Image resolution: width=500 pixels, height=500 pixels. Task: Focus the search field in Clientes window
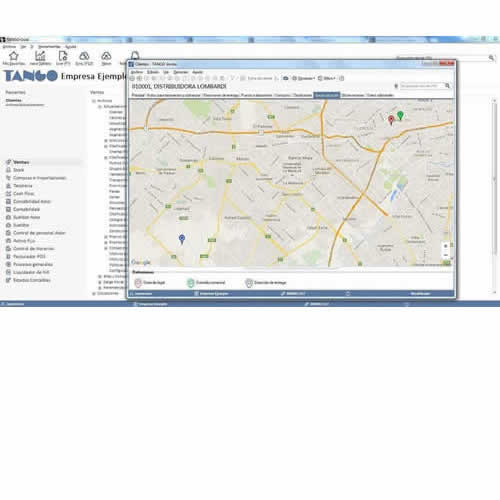coord(422,86)
